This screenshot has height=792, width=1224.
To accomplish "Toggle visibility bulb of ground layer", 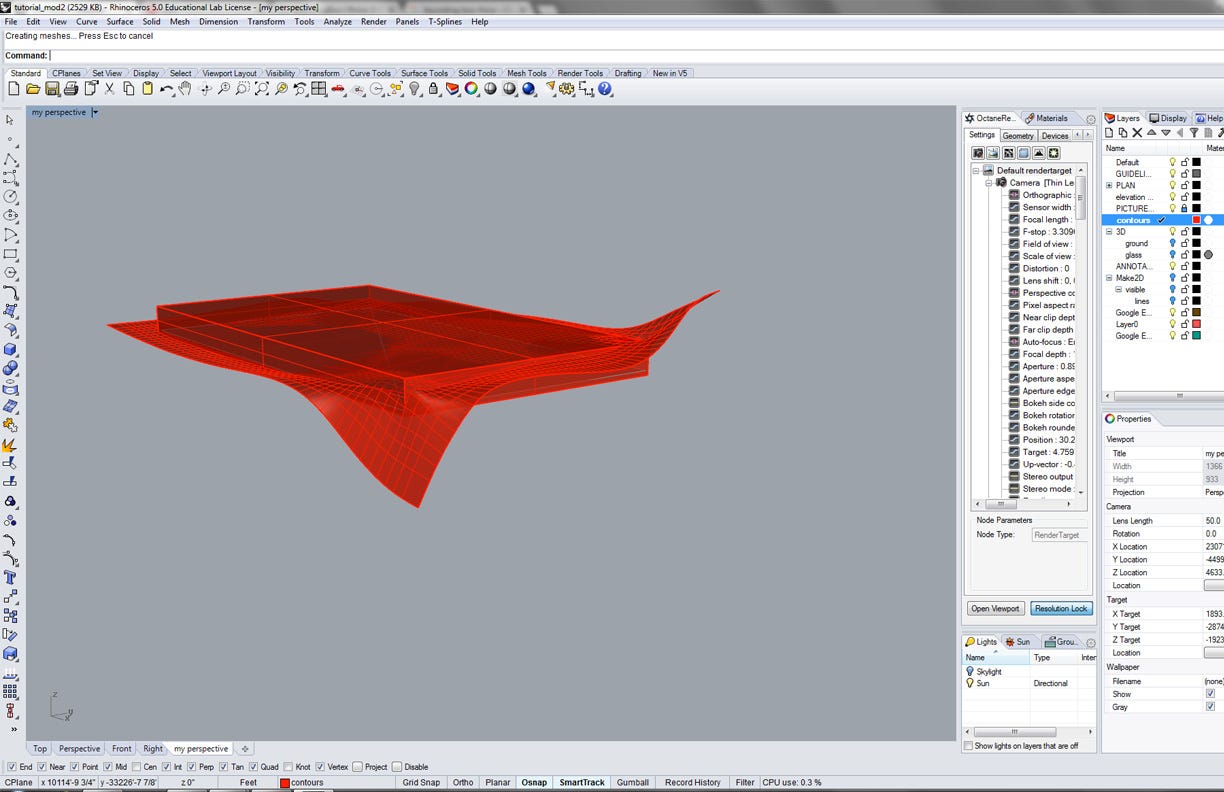I will tap(1173, 243).
